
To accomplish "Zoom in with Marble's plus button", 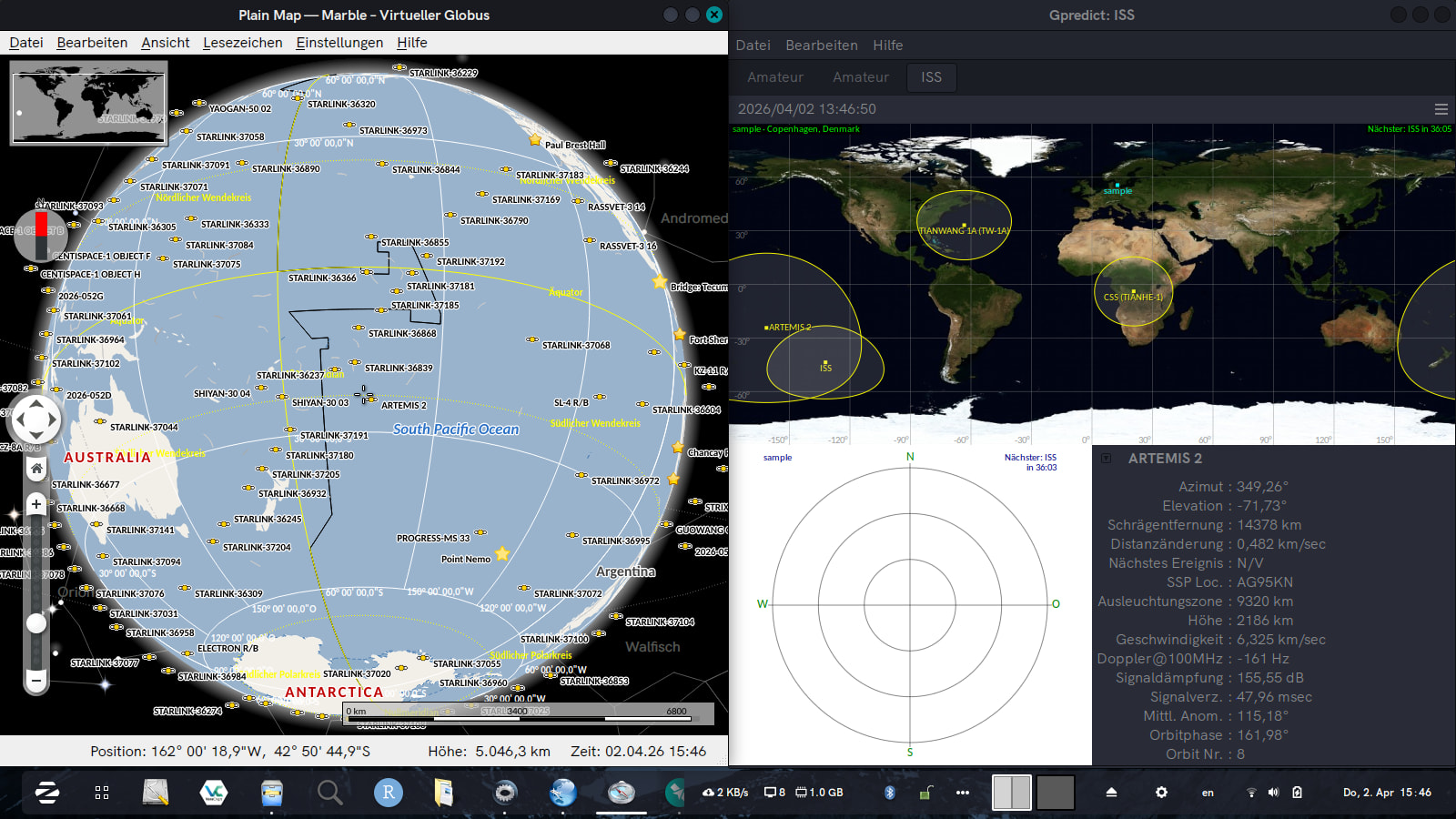I will [x=36, y=504].
